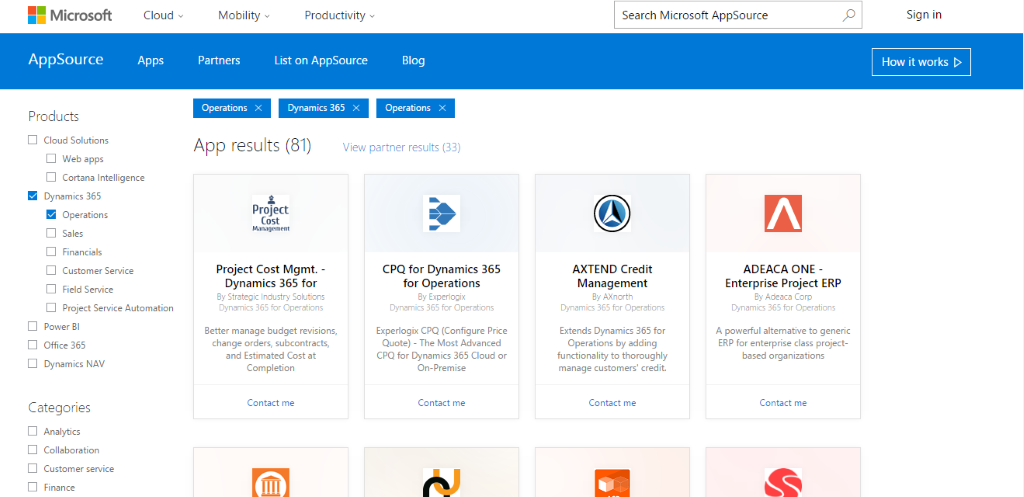Click Contact me for Project Cost Mgmt.

click(x=270, y=402)
